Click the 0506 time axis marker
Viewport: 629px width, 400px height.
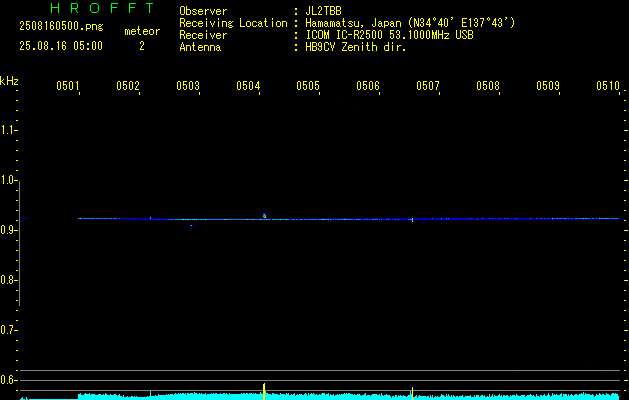[367, 86]
